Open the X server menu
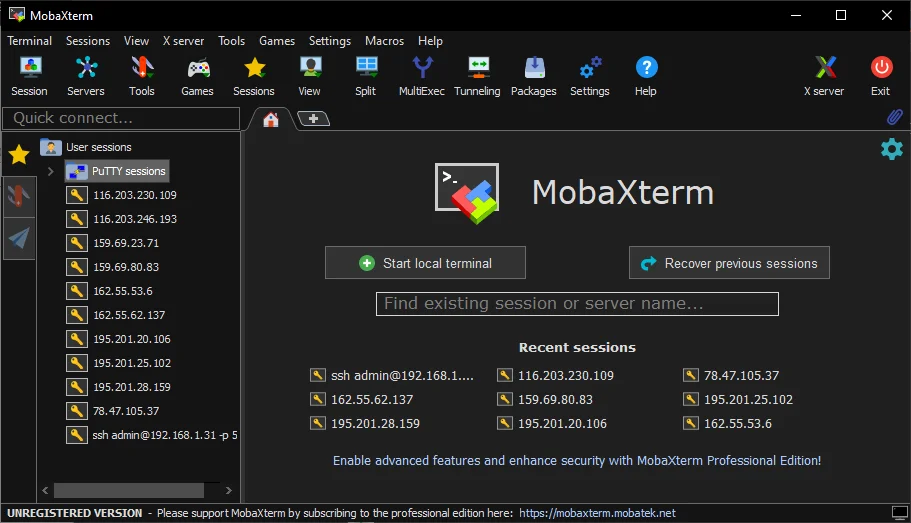This screenshot has width=911, height=523. point(184,41)
